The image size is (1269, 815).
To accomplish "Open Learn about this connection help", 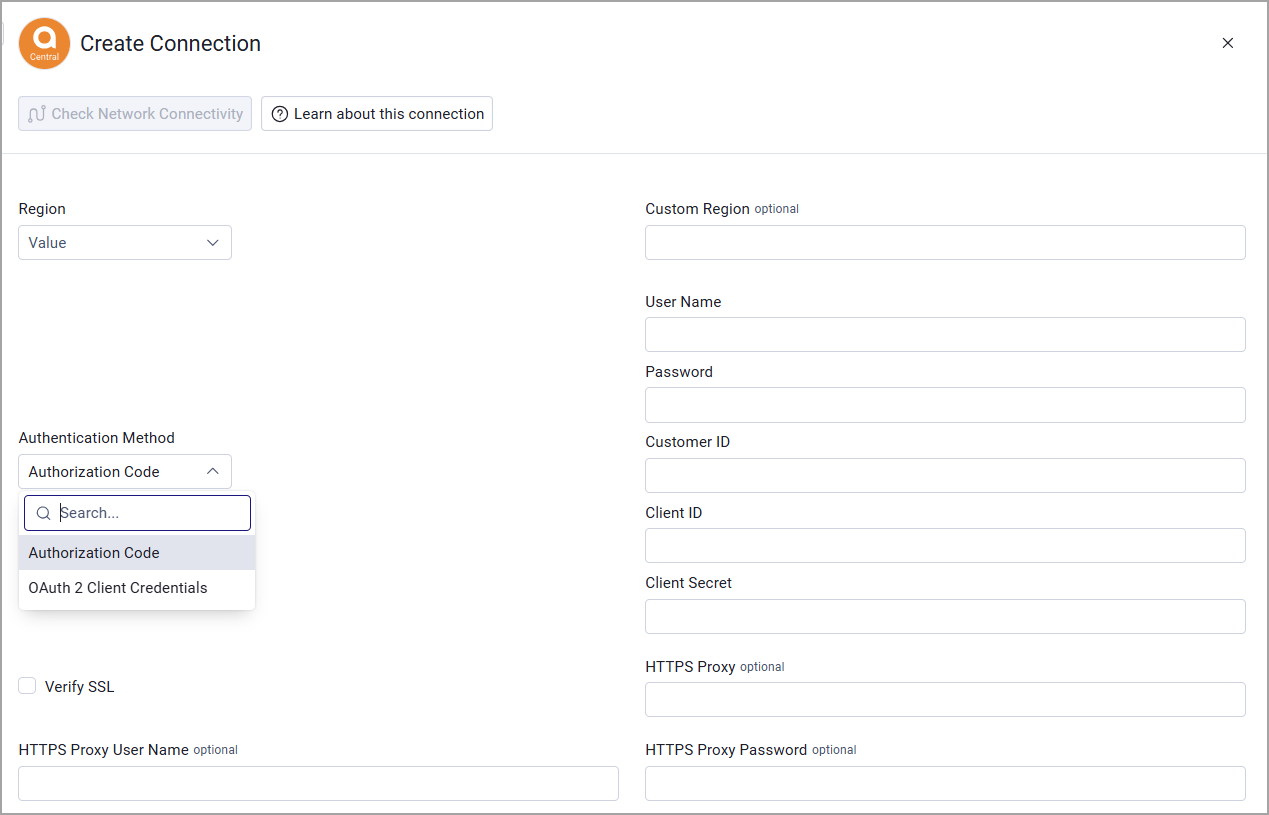I will (x=377, y=114).
